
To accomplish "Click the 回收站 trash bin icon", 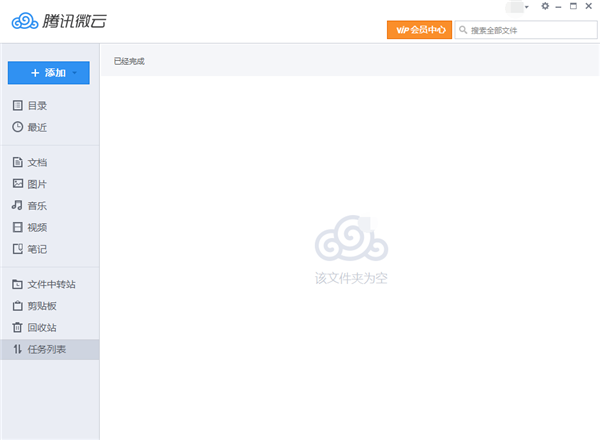I will coord(18,328).
